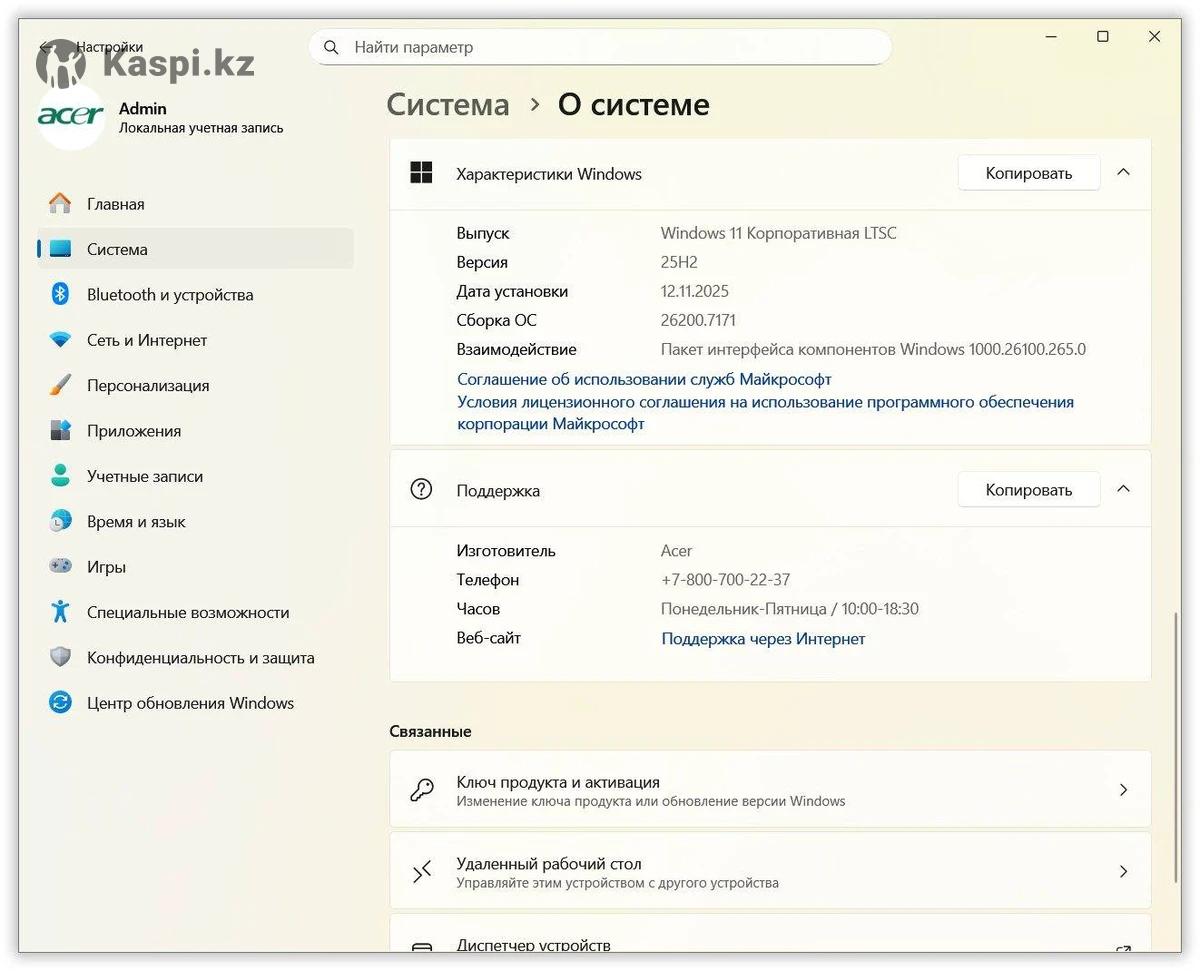Open Учетные записи via person icon

[60, 476]
